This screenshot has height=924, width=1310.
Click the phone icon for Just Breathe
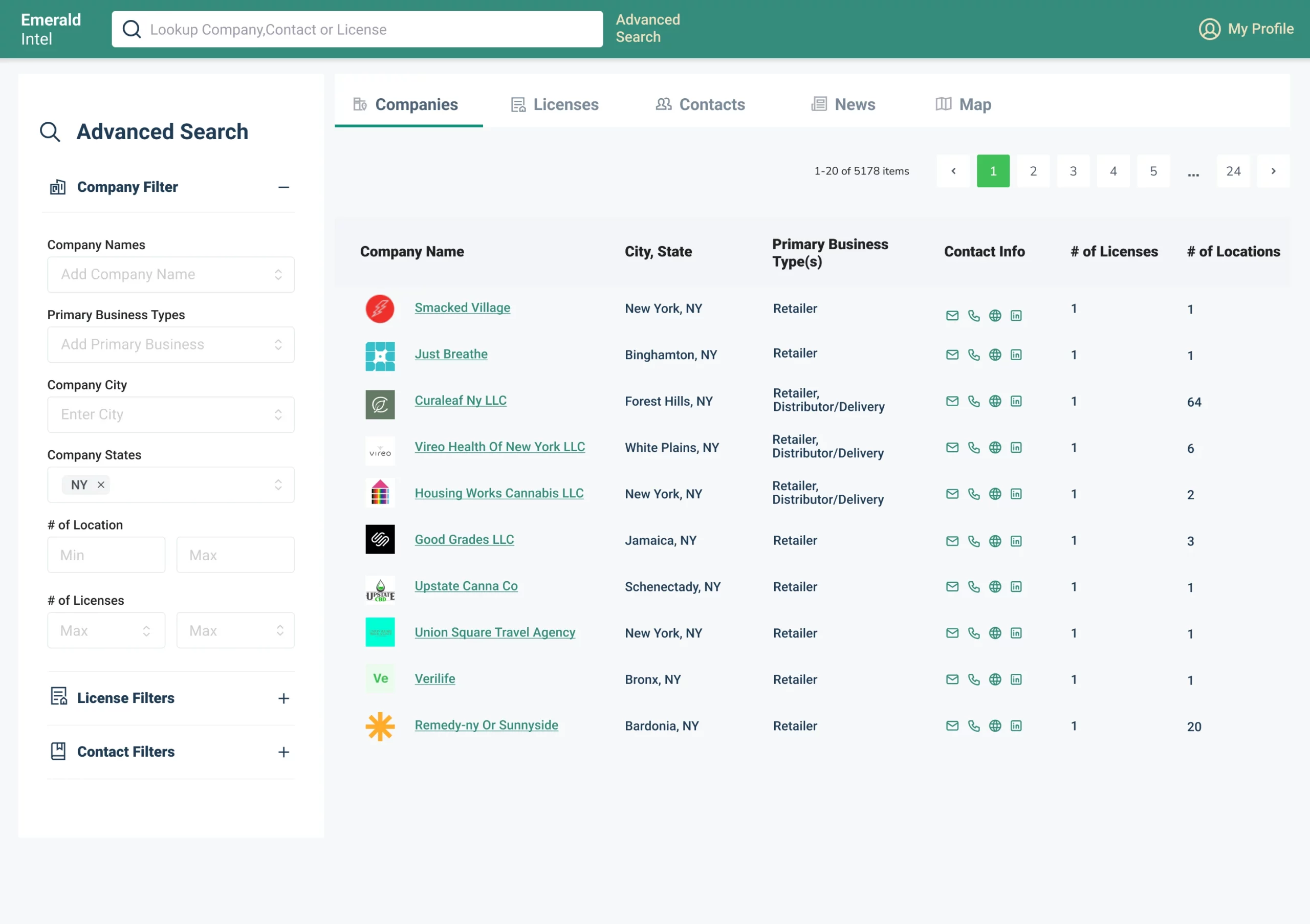(x=974, y=355)
